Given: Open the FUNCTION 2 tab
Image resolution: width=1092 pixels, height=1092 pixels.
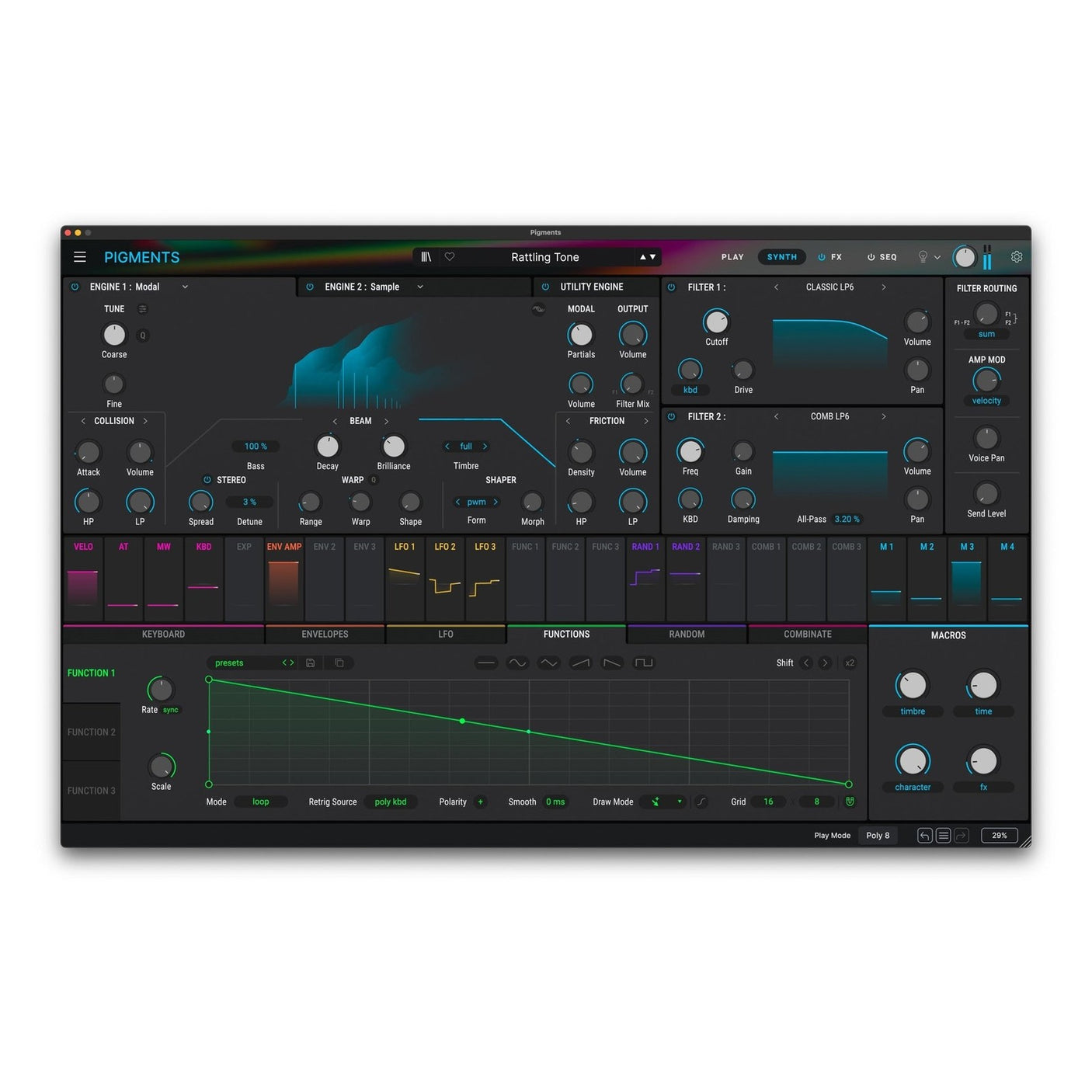Looking at the screenshot, I should (91, 731).
